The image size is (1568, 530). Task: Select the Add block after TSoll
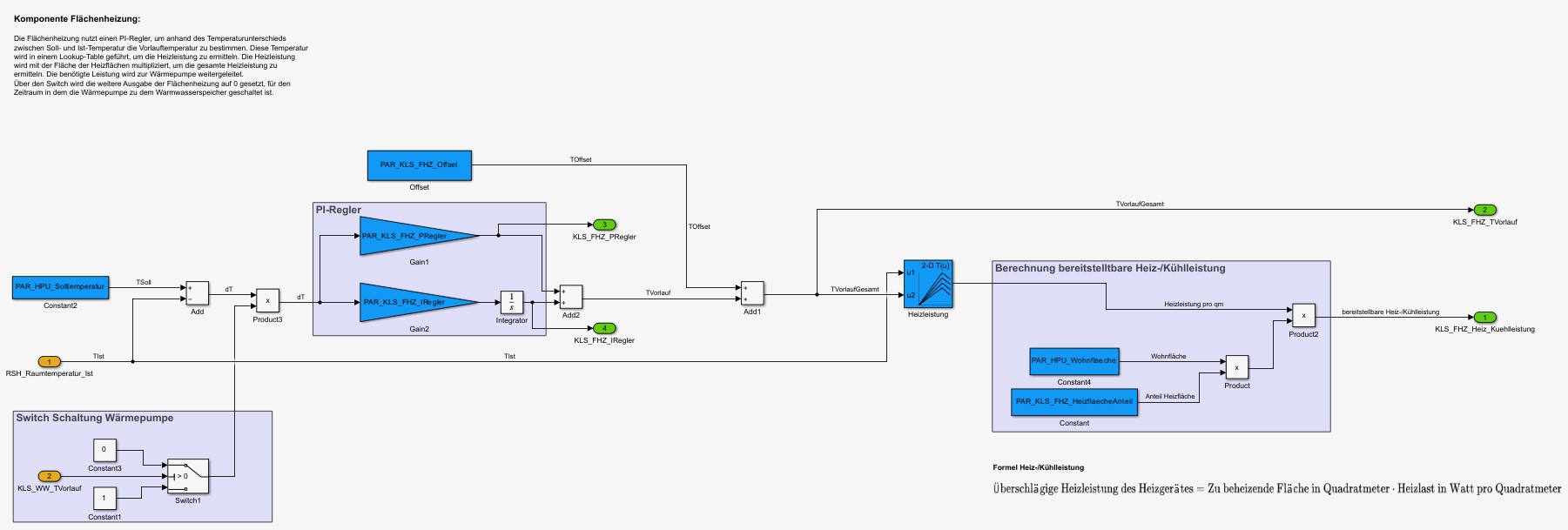point(198,293)
